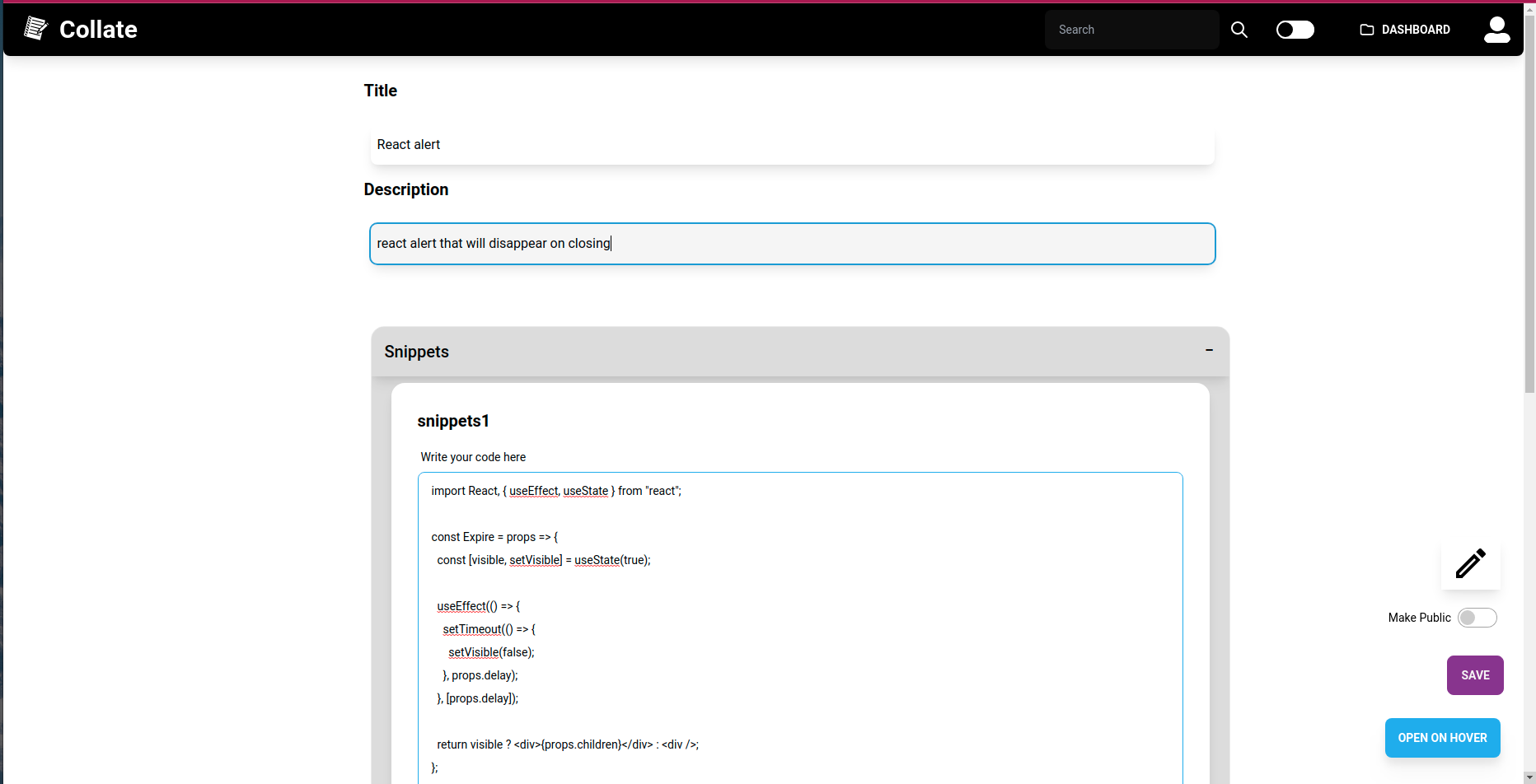Click the scrollbar down arrow
Image resolution: width=1536 pixels, height=784 pixels.
coord(1530,777)
